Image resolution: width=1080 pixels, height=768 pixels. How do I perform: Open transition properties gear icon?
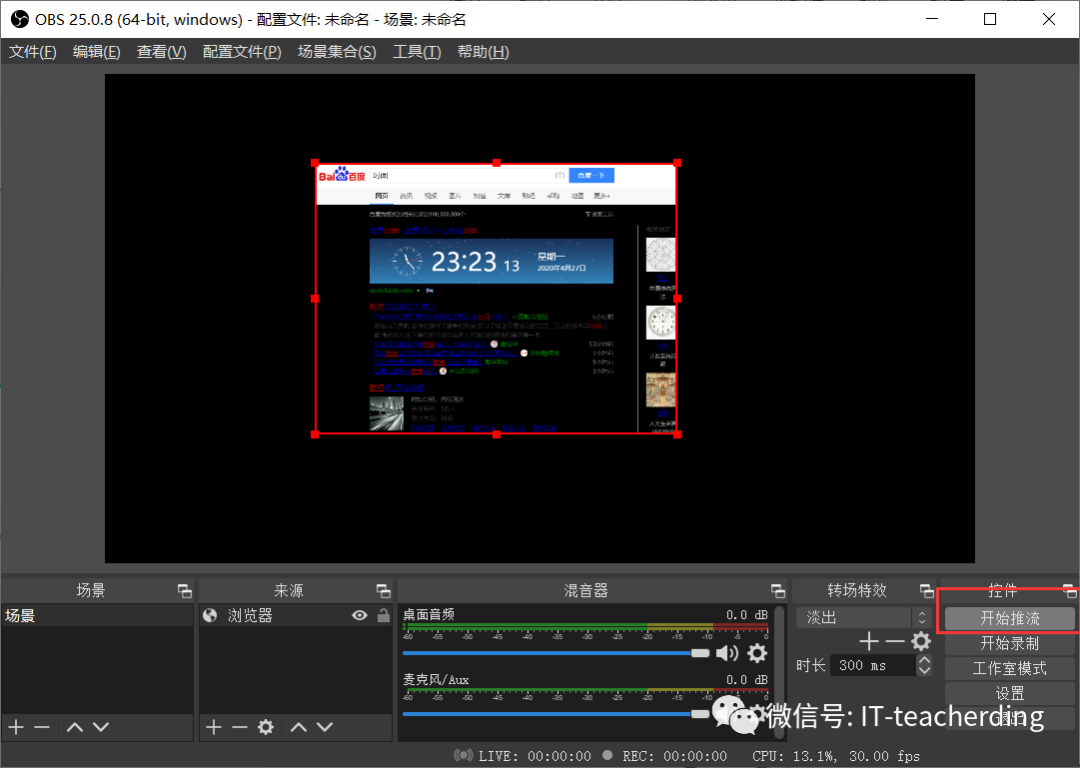[921, 641]
